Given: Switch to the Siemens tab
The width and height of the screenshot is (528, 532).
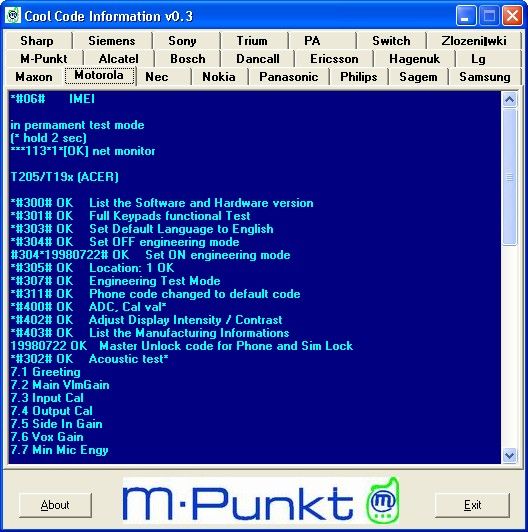Looking at the screenshot, I should (x=112, y=41).
